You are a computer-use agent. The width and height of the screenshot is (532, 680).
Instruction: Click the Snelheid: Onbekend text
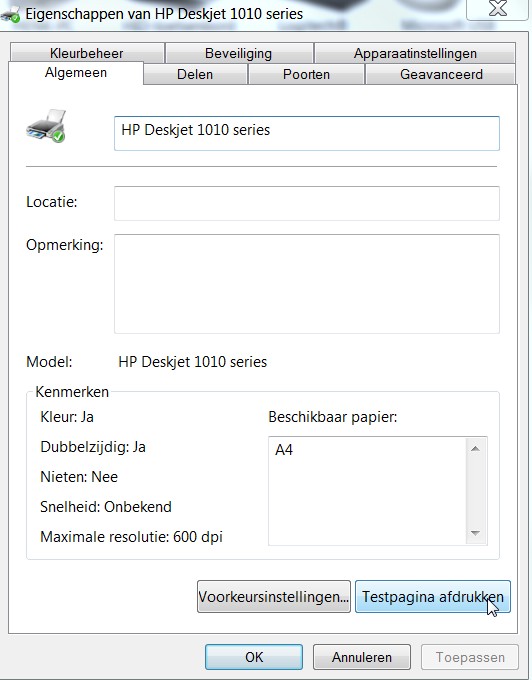tap(106, 507)
